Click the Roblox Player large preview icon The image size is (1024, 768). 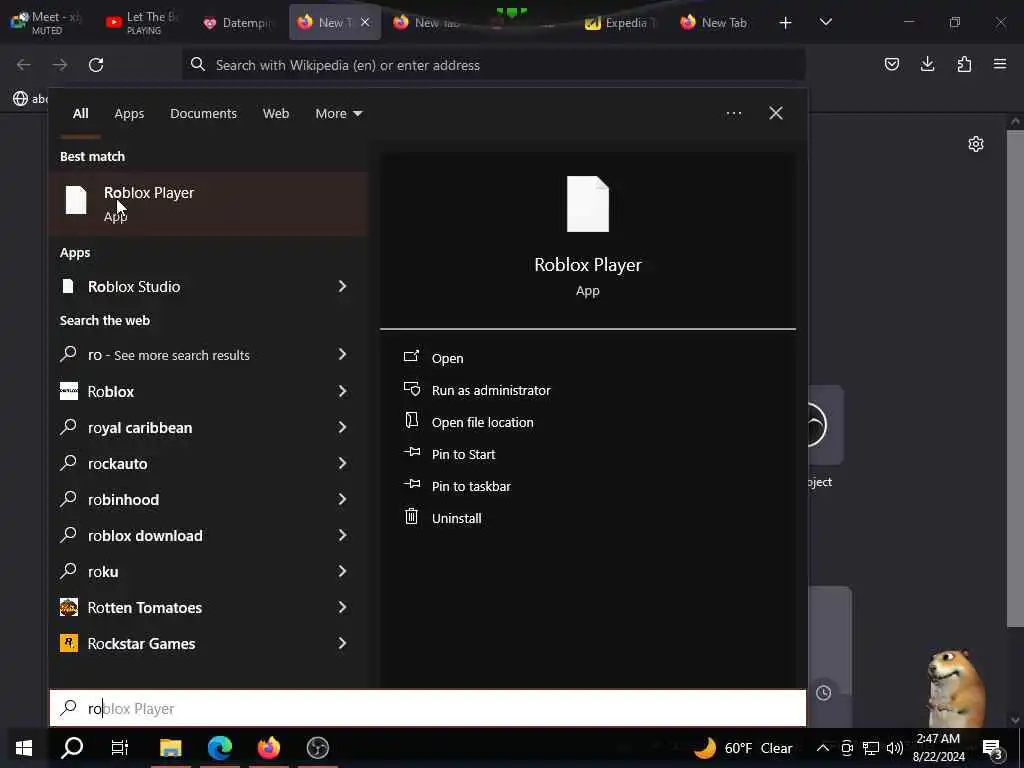[588, 204]
